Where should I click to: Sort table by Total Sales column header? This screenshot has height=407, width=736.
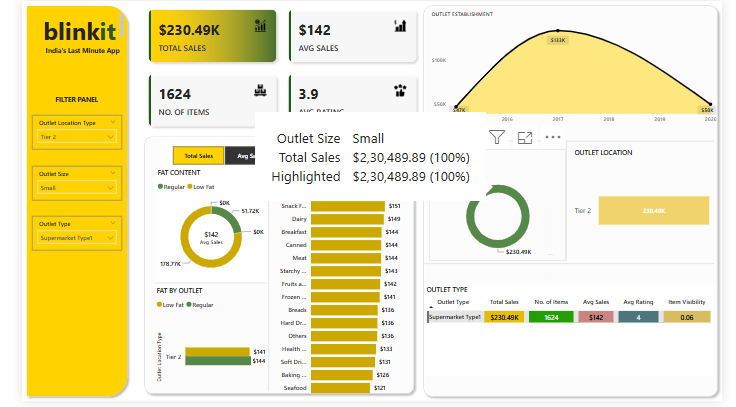coord(504,302)
